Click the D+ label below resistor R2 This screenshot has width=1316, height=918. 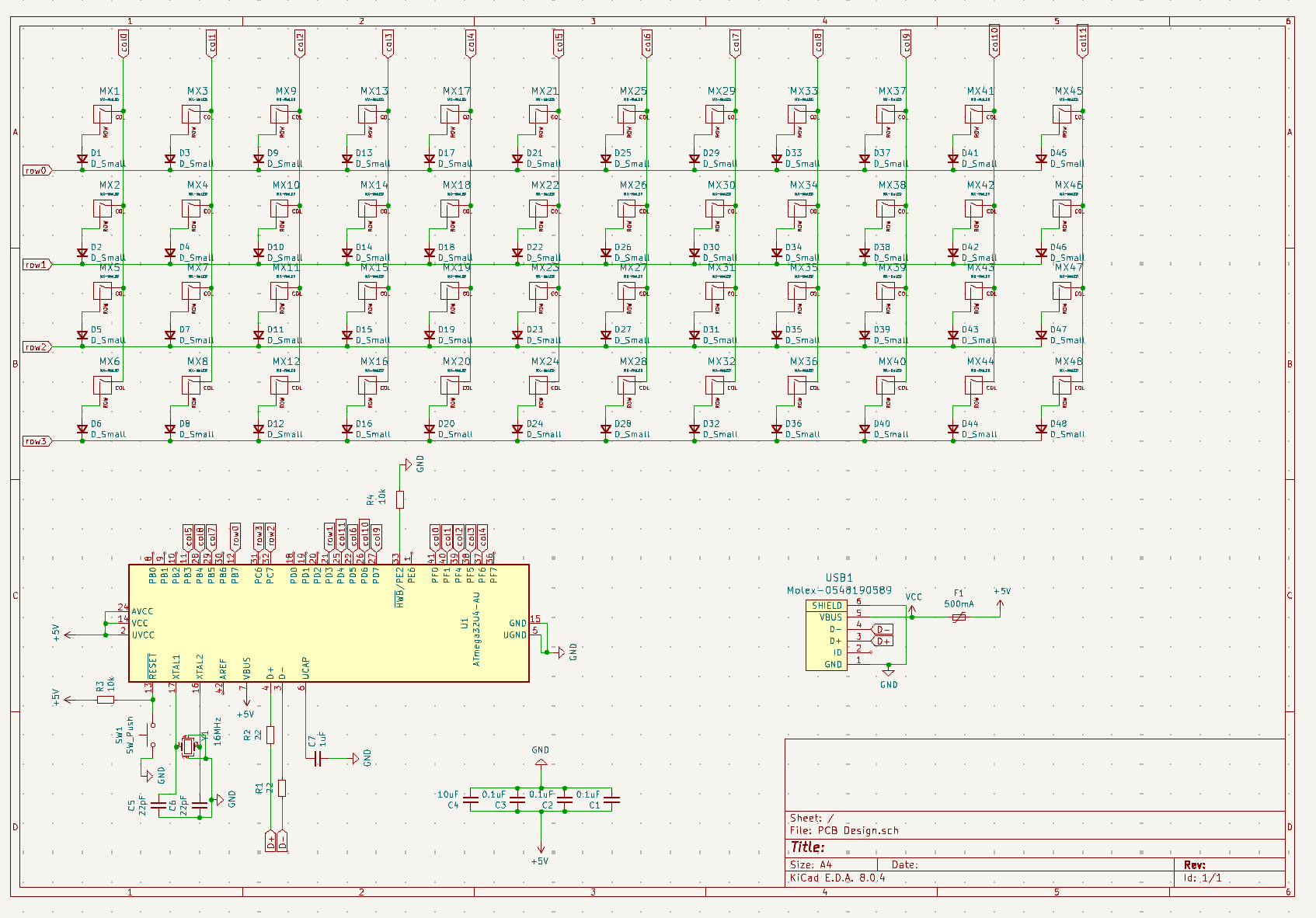(x=270, y=841)
